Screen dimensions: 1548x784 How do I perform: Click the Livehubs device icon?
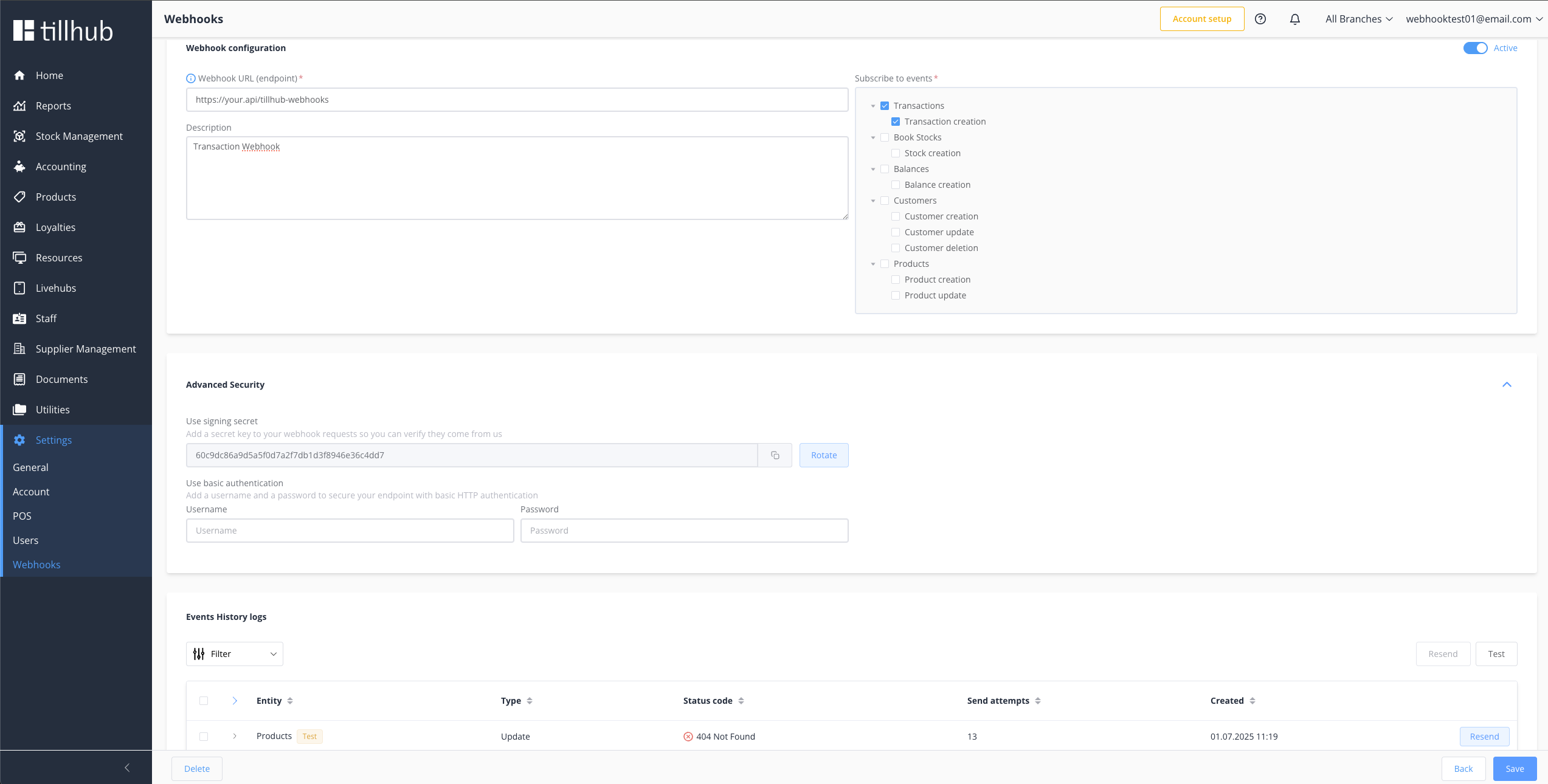point(19,288)
